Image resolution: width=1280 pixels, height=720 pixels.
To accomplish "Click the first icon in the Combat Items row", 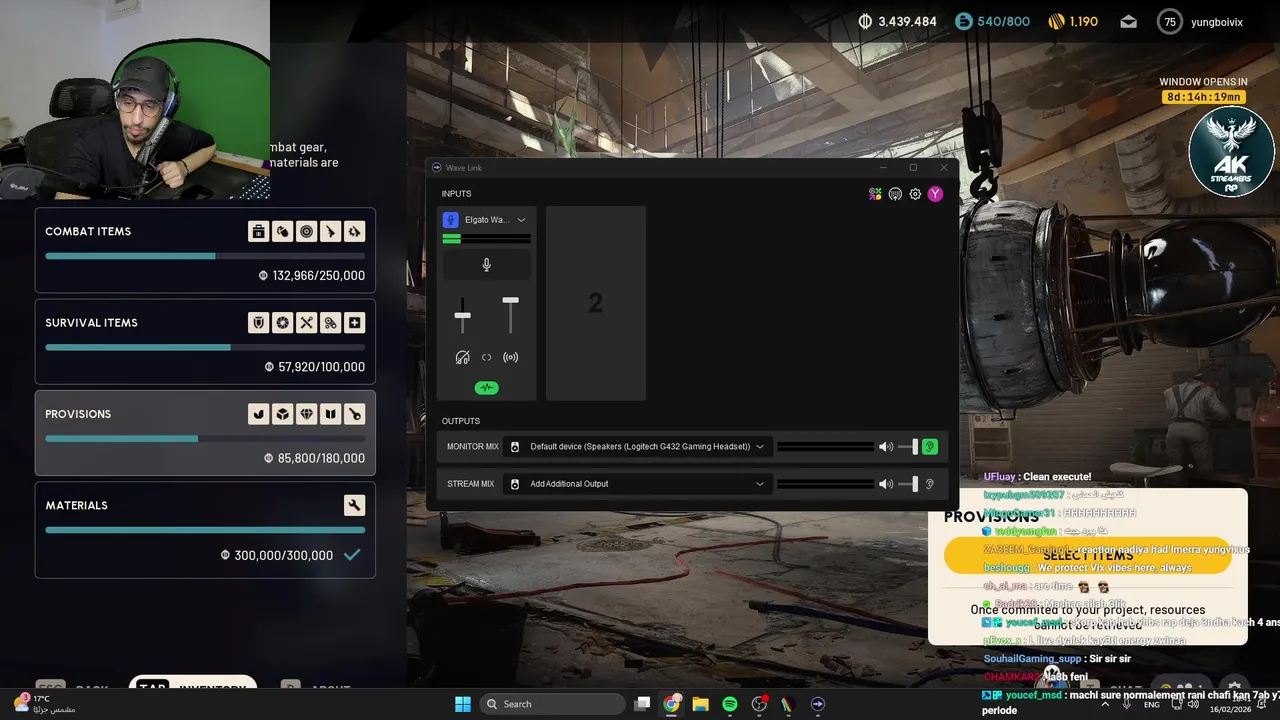I will [258, 232].
